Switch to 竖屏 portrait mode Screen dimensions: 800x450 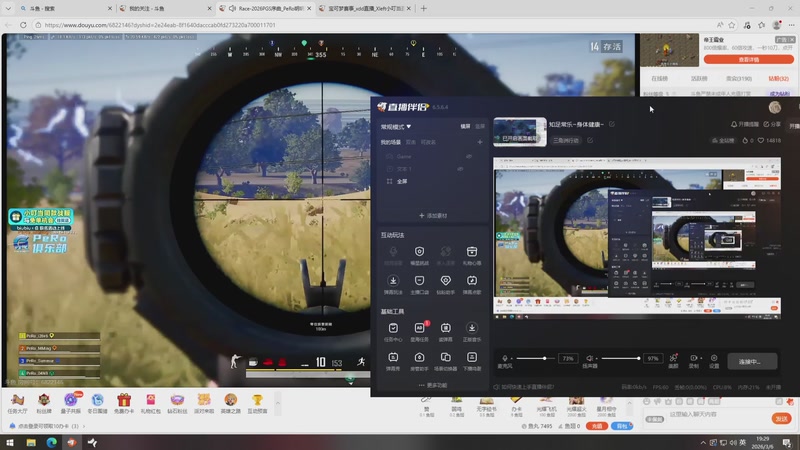pos(480,126)
